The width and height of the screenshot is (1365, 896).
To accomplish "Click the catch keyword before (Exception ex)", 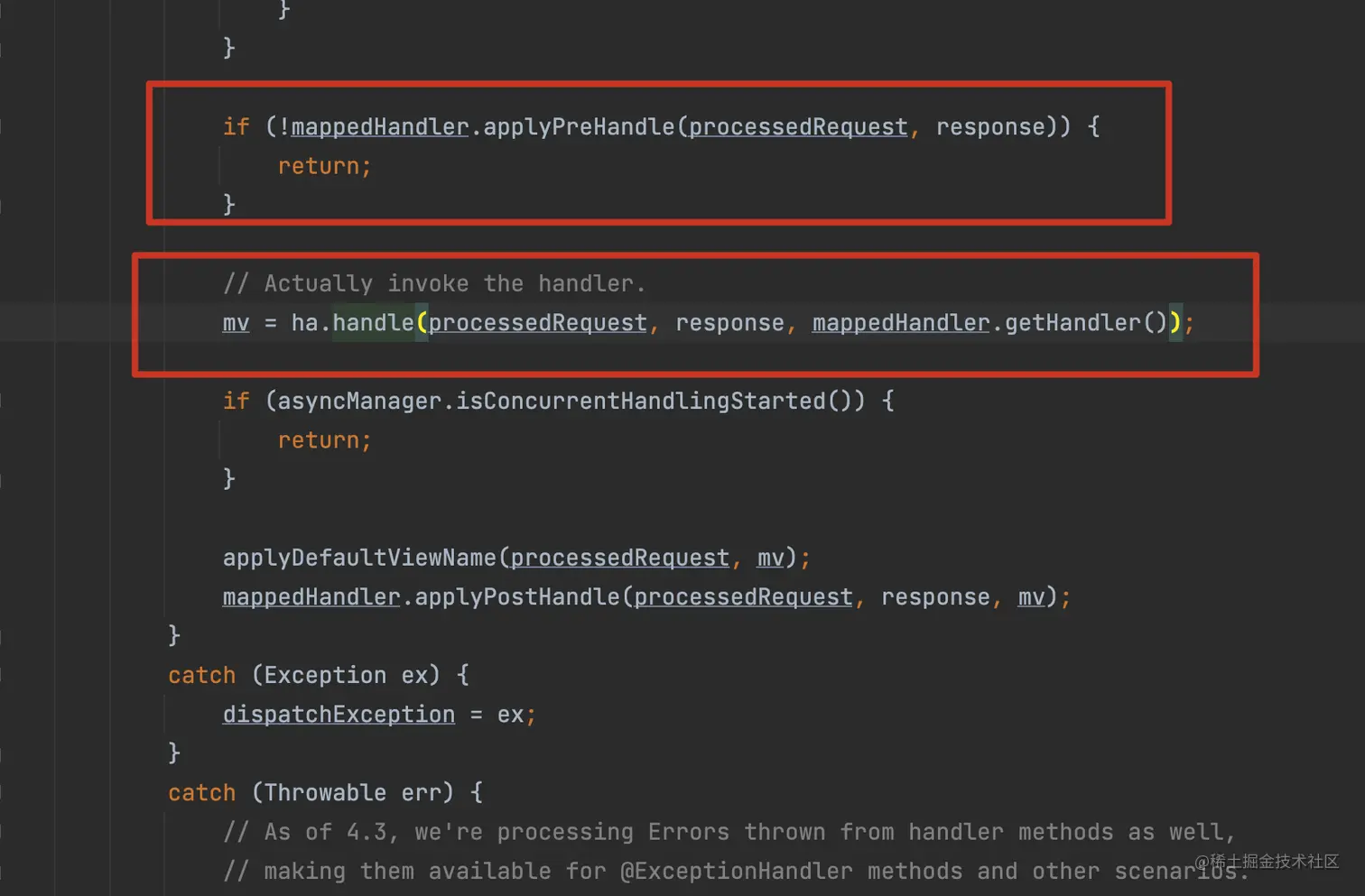I will point(201,675).
